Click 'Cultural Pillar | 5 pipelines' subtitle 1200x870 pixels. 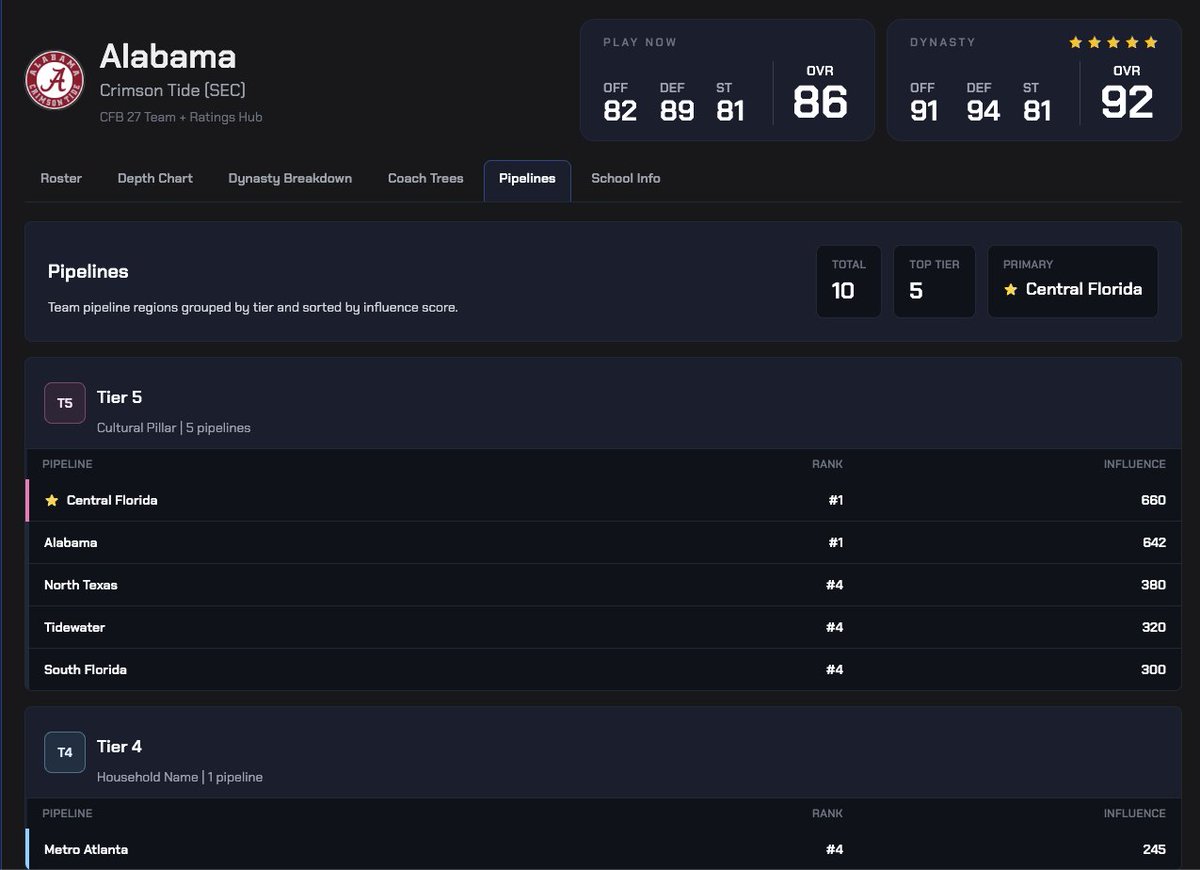174,428
